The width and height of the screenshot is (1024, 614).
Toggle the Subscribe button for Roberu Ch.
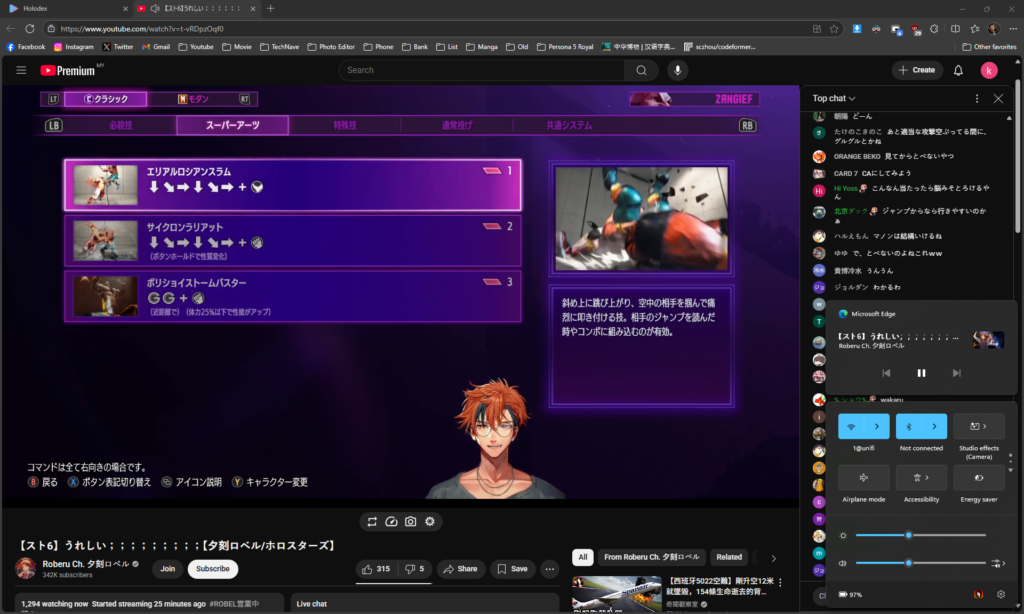[x=213, y=569]
